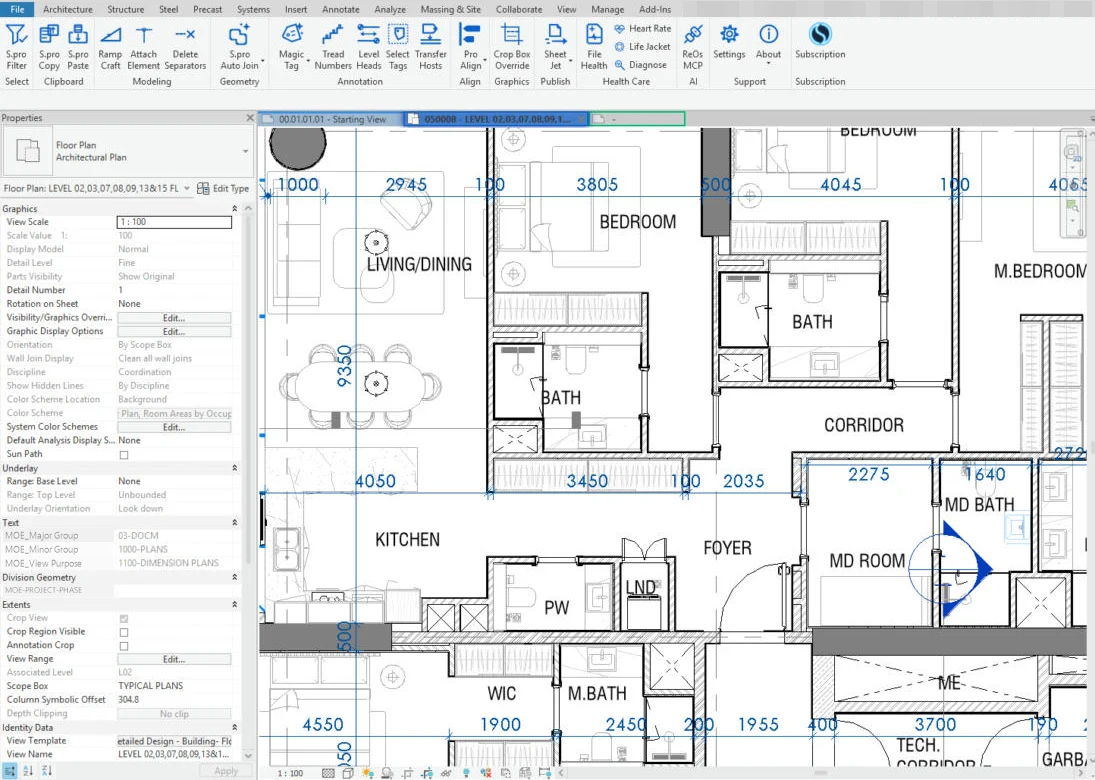Collapse the Graphics properties section
The width and height of the screenshot is (1095, 780).
point(235,209)
